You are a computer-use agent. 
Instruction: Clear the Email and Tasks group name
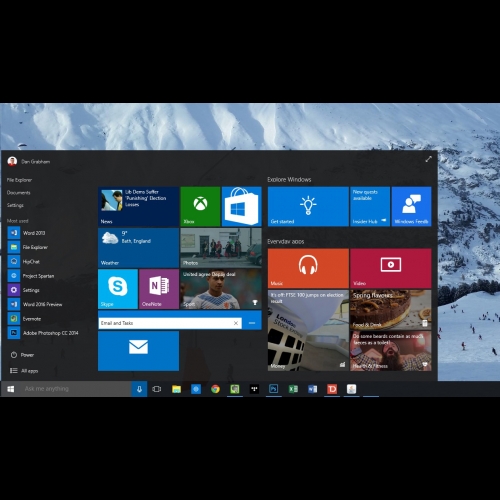(236, 323)
